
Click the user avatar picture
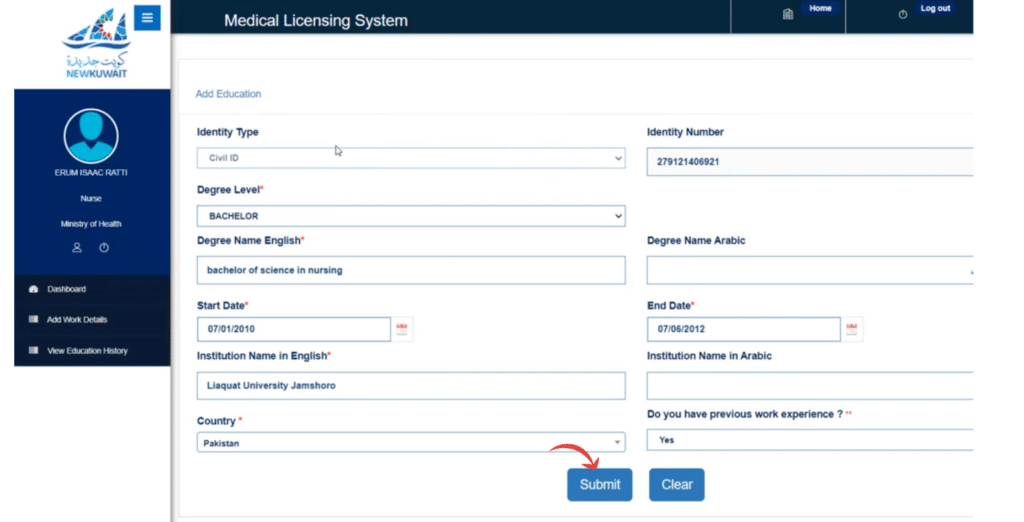[91, 136]
